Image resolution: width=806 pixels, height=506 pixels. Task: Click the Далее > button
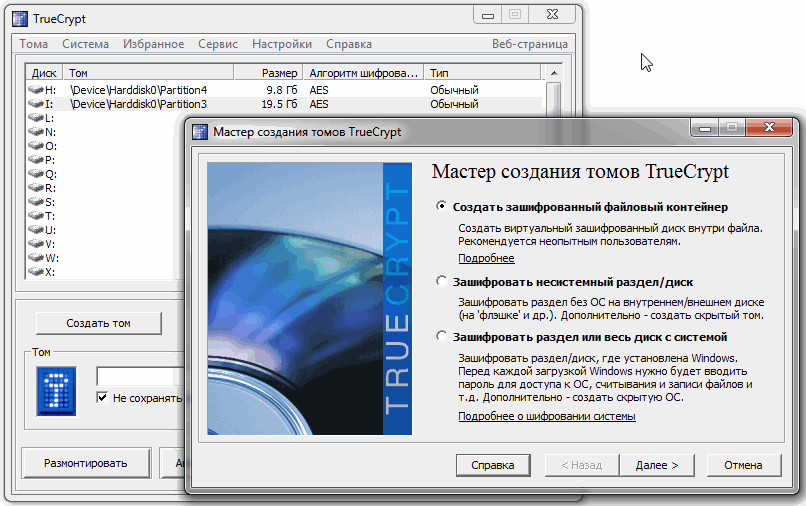[x=657, y=465]
